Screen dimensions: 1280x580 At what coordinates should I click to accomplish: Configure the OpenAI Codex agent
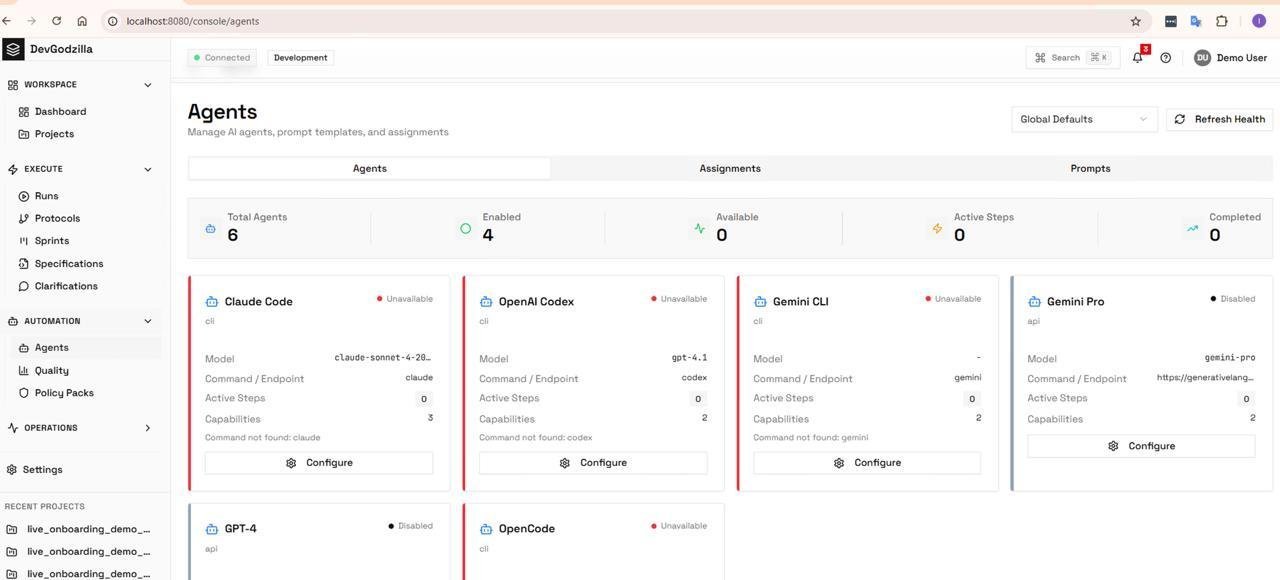[x=593, y=463]
